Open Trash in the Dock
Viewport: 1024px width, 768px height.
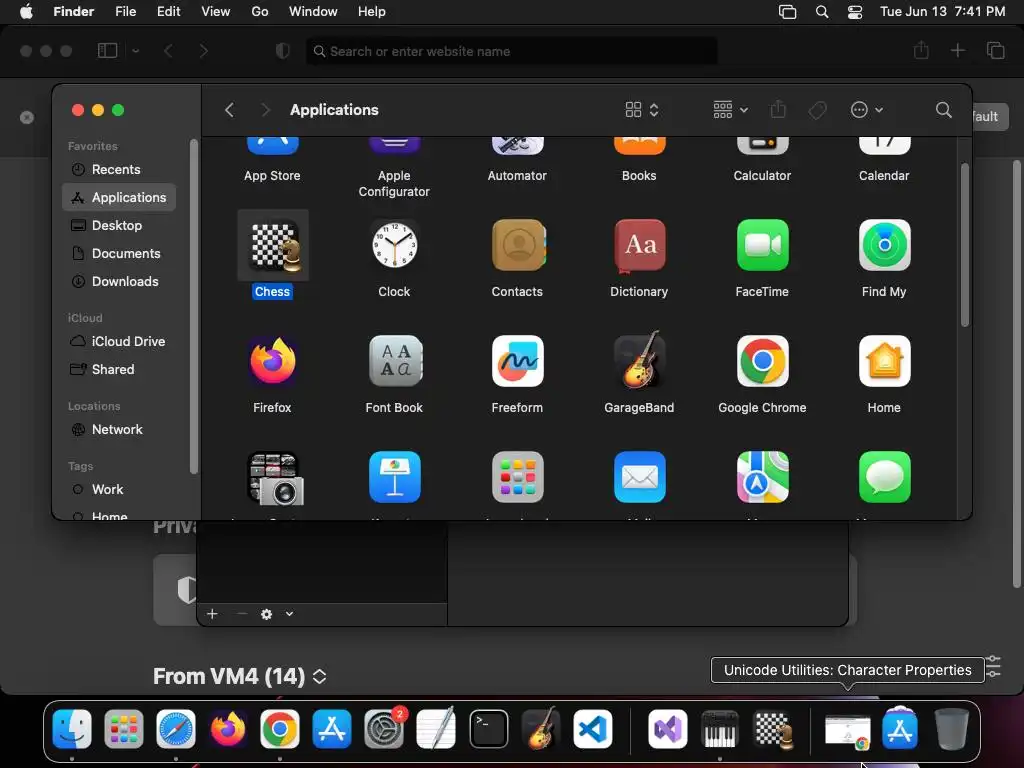pos(952,729)
